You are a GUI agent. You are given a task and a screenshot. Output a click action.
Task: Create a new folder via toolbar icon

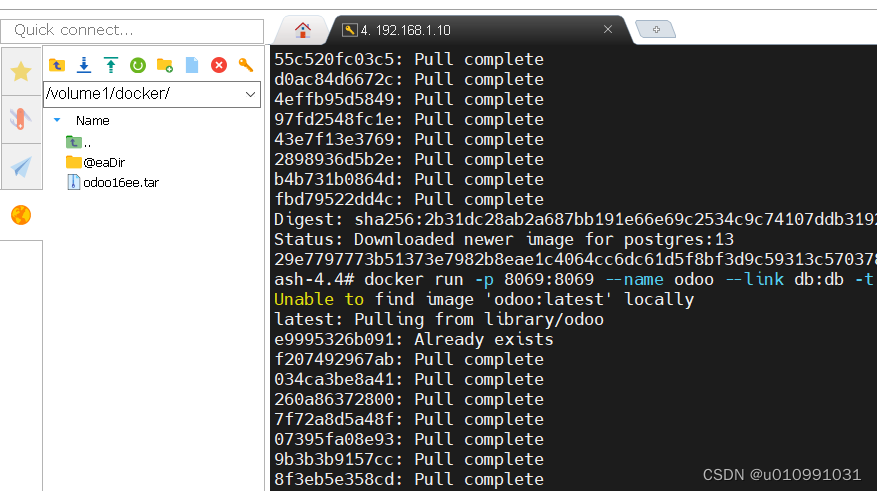click(x=165, y=65)
